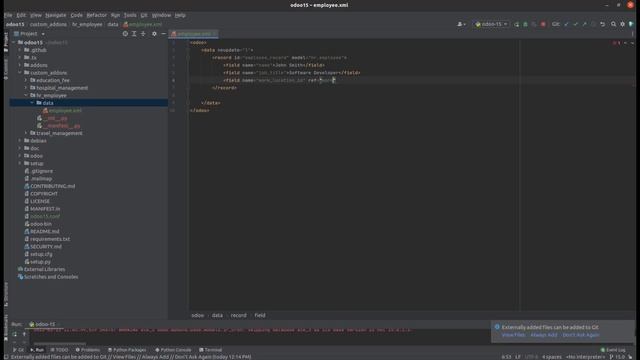Open the Python Packages tool tab
The height and width of the screenshot is (360, 640).
[x=127, y=350]
